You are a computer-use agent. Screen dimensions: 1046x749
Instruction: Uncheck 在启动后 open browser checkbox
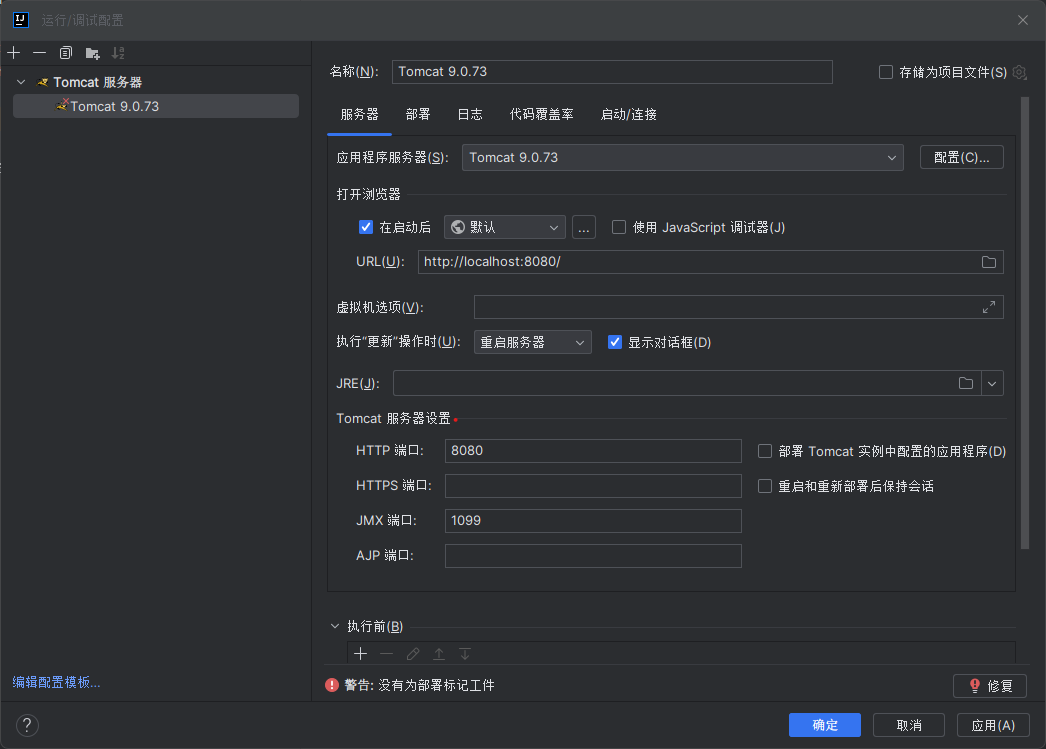(x=366, y=227)
